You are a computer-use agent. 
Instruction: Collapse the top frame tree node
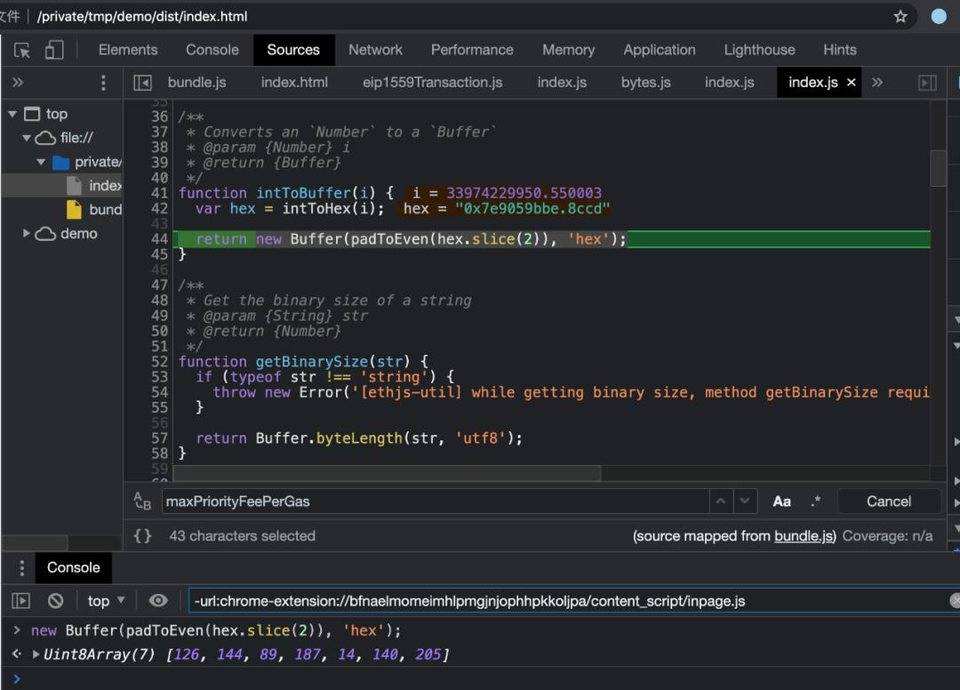12,114
